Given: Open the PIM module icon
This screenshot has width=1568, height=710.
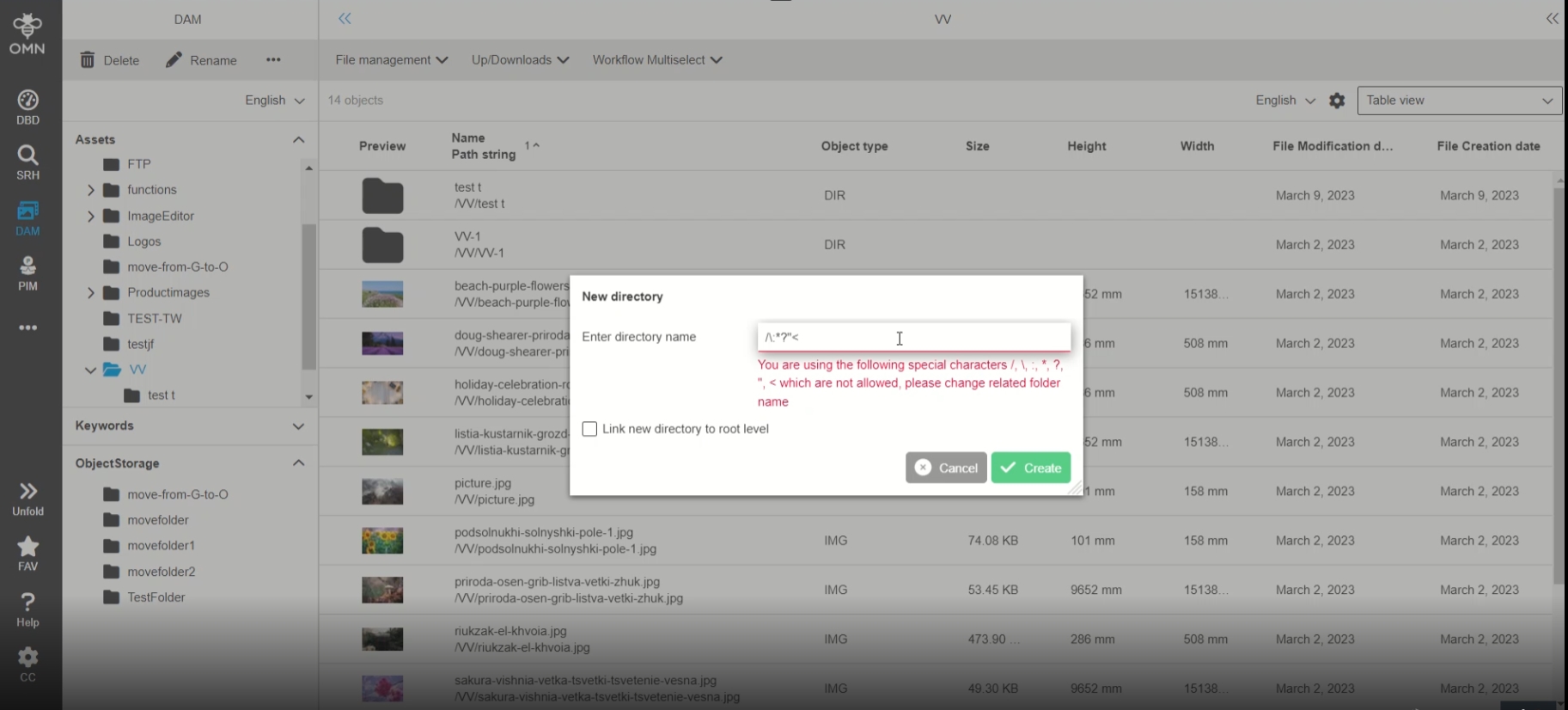Looking at the screenshot, I should click(x=27, y=266).
